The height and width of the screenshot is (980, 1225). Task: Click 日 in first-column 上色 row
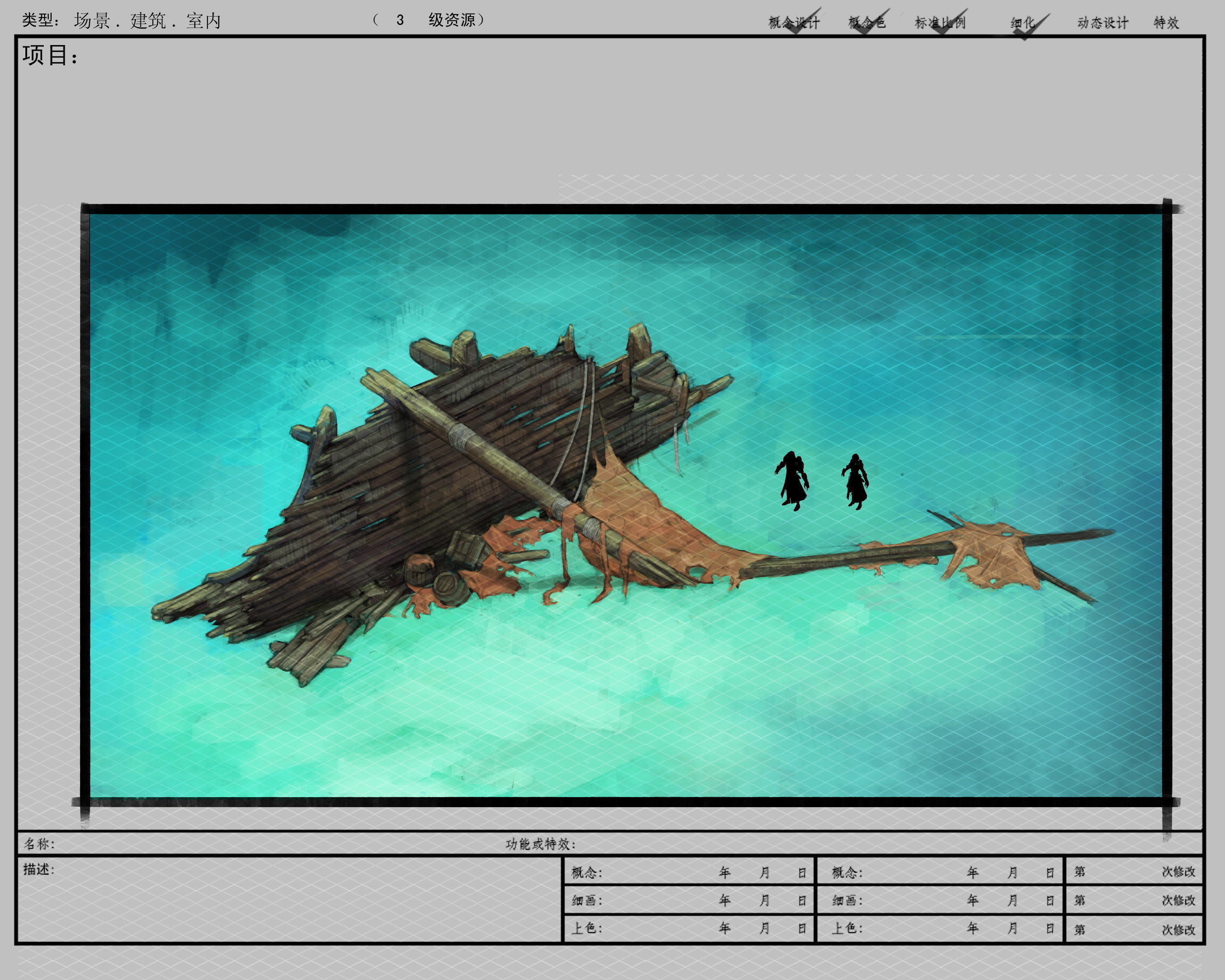pos(802,928)
